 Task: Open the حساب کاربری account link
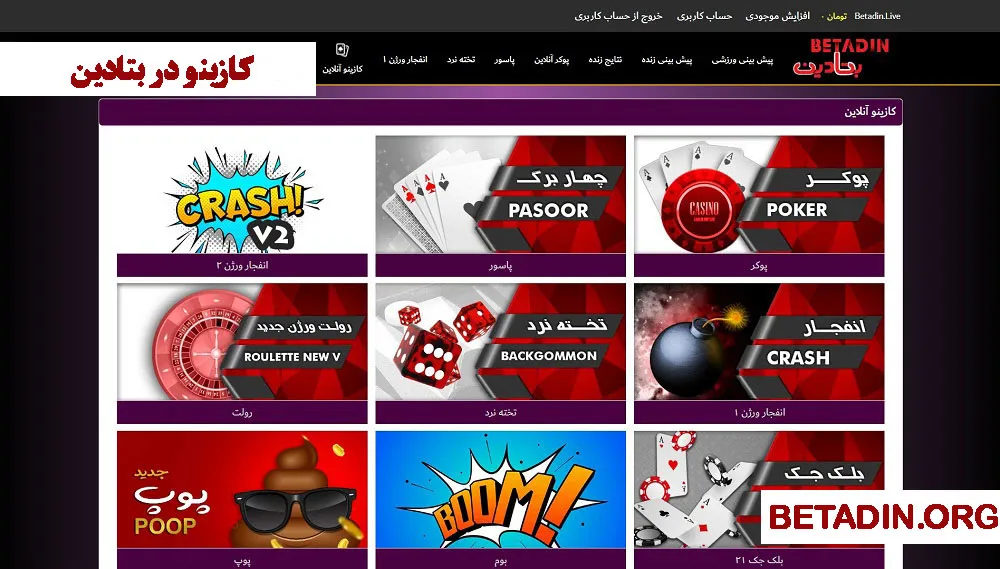point(704,16)
